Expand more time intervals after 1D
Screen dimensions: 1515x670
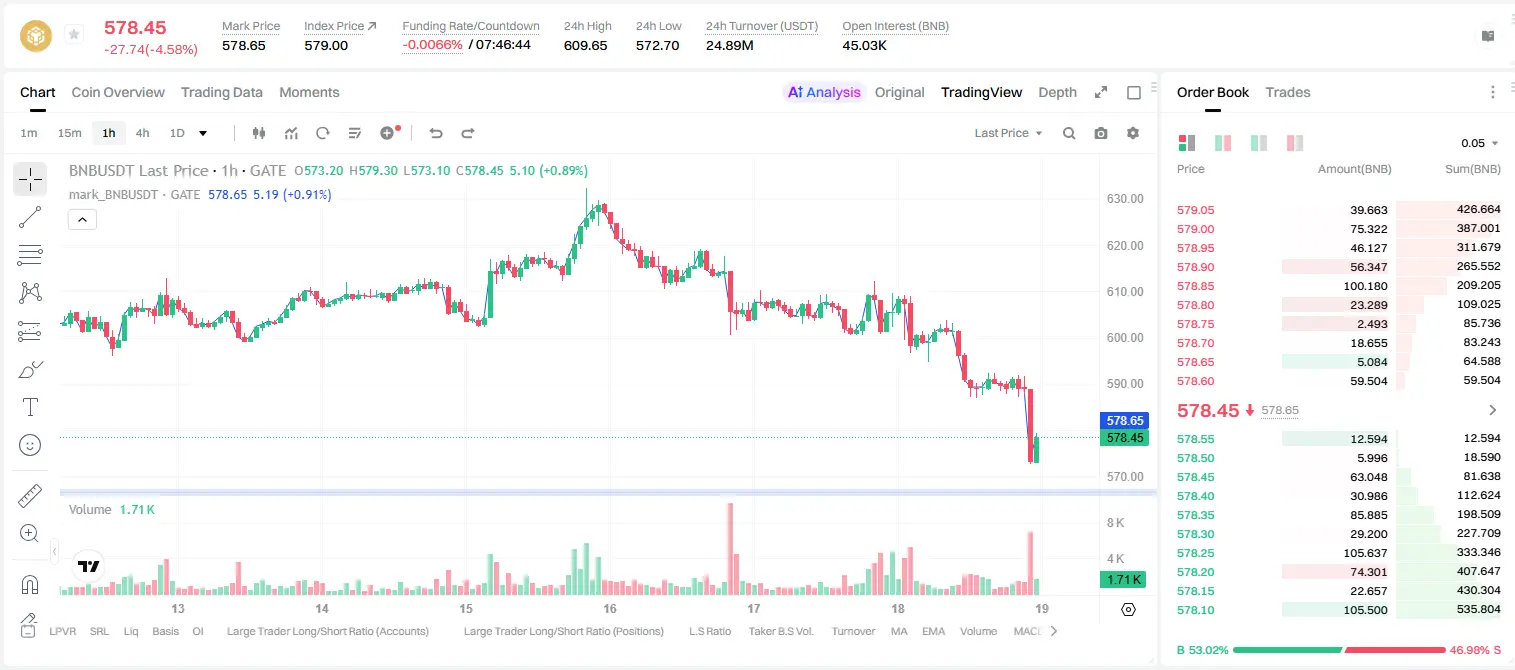coord(203,133)
